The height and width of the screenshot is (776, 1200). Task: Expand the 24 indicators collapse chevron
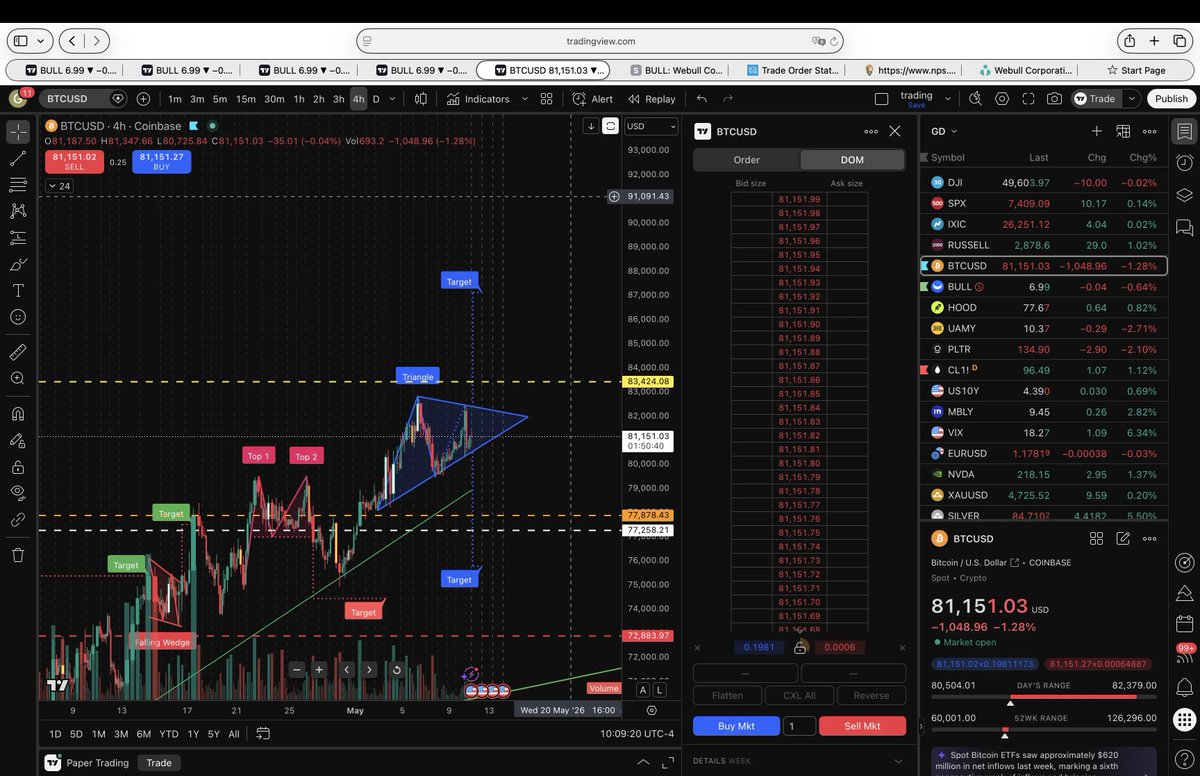(x=59, y=186)
